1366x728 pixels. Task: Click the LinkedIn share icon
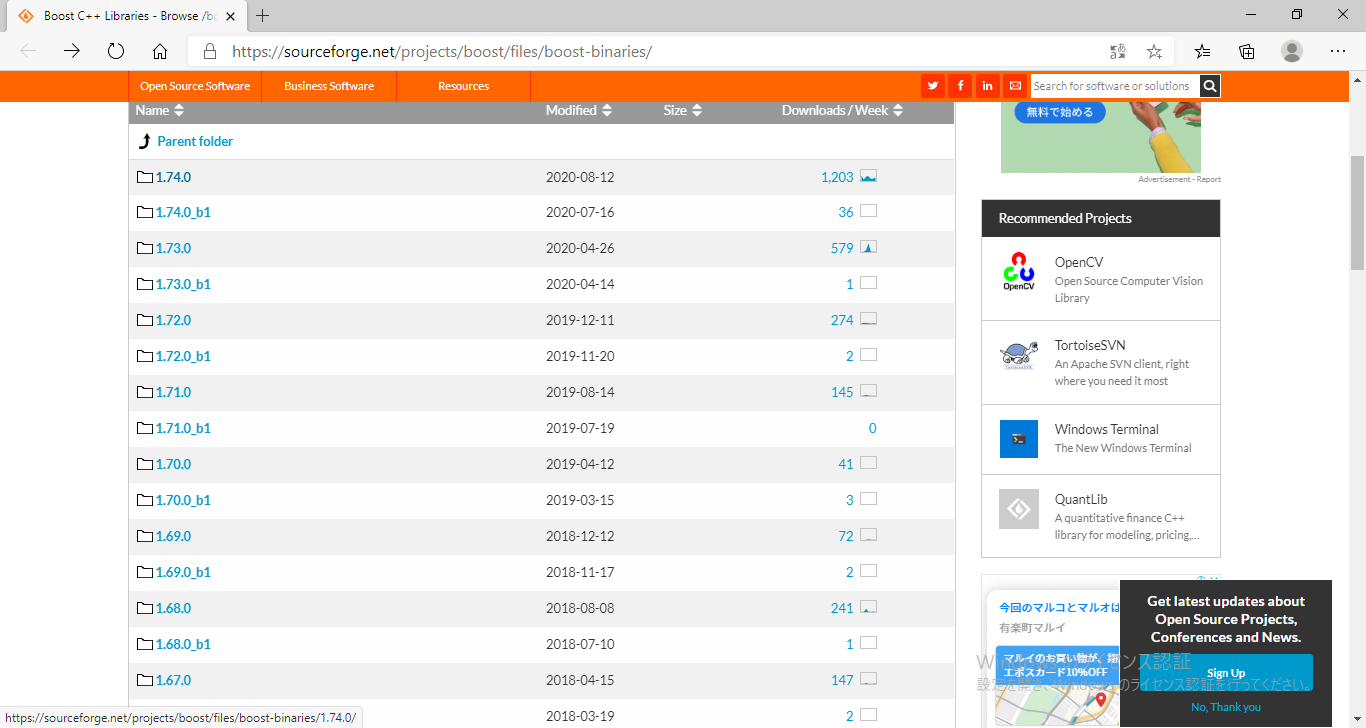point(987,86)
